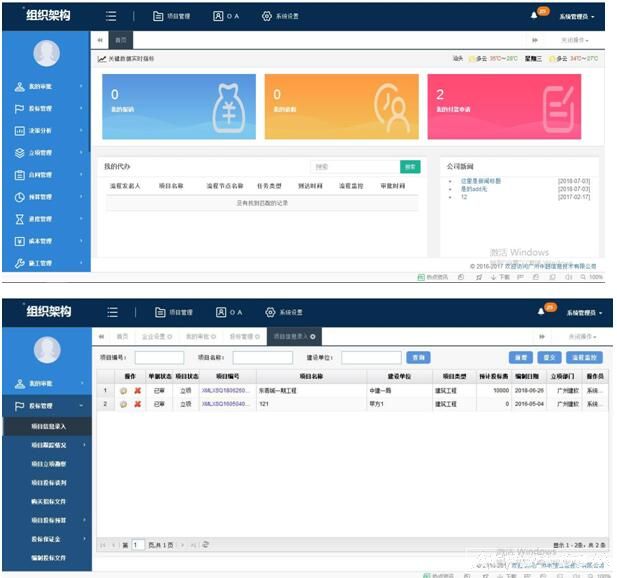Viewport: 617px width, 578px height.
Task: Select 项目立项勘察 in the sidebar submenu
Action: [x=48, y=464]
